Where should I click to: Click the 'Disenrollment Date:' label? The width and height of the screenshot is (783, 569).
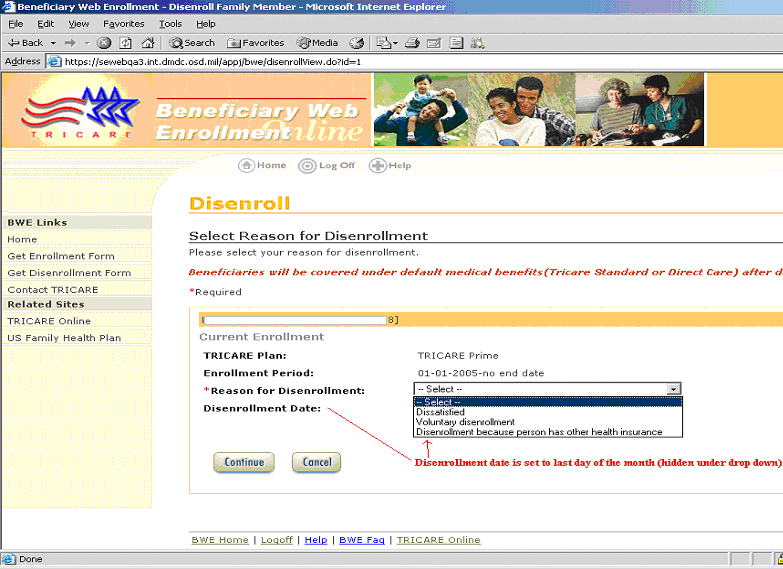[x=262, y=409]
